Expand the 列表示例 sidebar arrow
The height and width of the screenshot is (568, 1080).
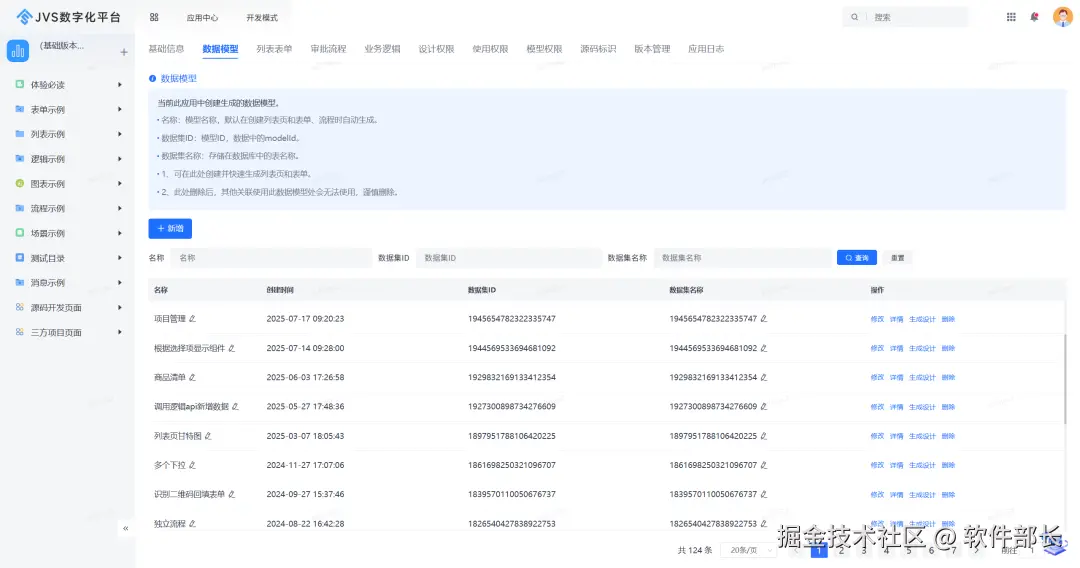pyautogui.click(x=120, y=134)
